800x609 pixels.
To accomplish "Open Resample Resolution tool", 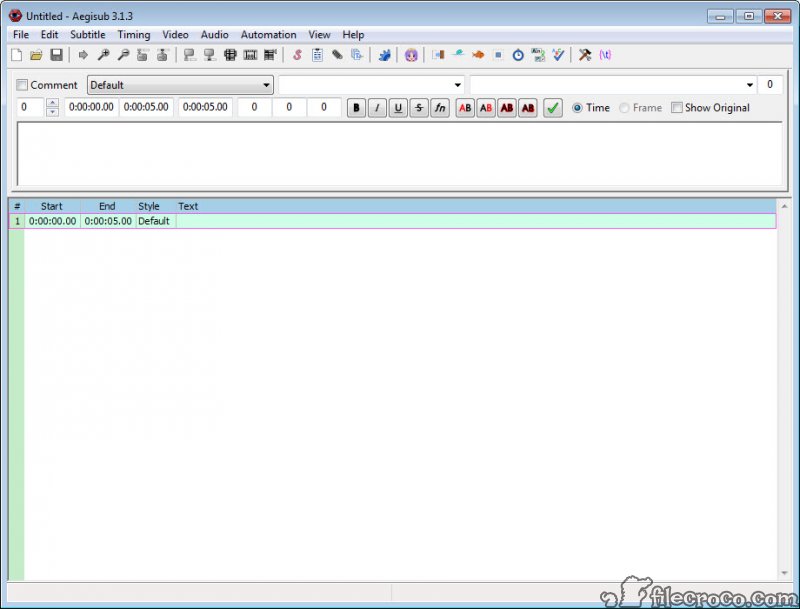I will (x=498, y=55).
